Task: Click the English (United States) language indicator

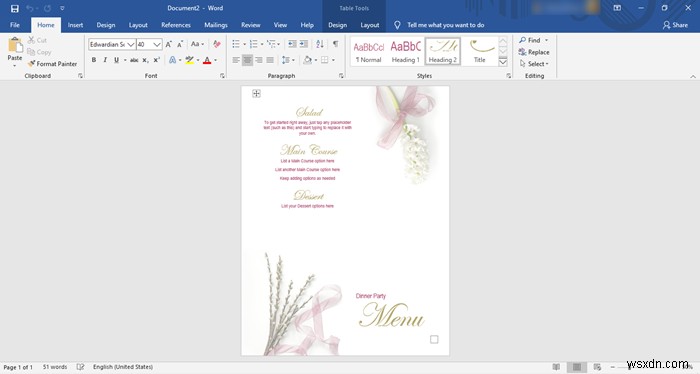Action: 123,367
